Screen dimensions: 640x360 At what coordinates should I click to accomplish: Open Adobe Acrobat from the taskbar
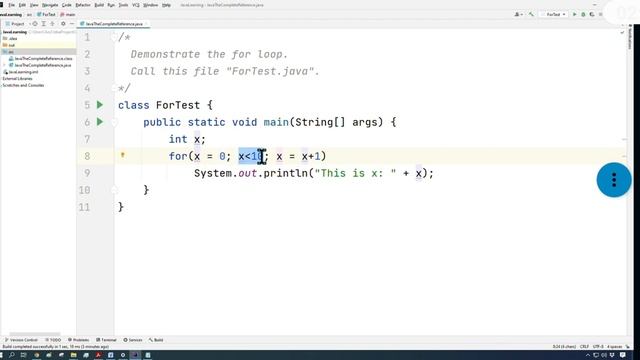(x=98, y=355)
